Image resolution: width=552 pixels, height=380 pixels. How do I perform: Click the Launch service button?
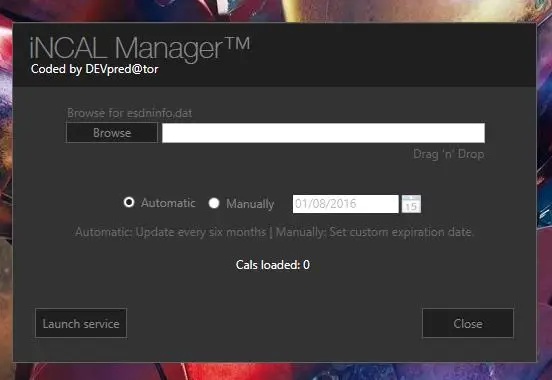[81, 323]
